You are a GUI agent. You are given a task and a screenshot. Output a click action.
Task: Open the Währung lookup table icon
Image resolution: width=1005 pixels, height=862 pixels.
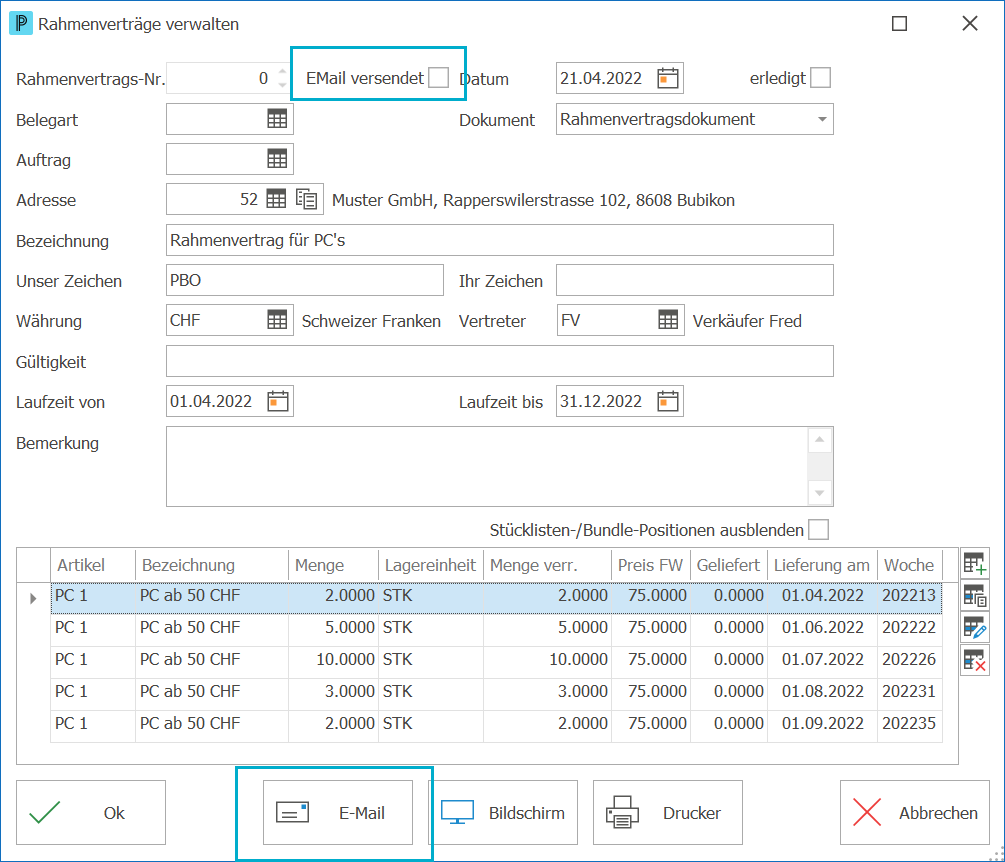(277, 320)
